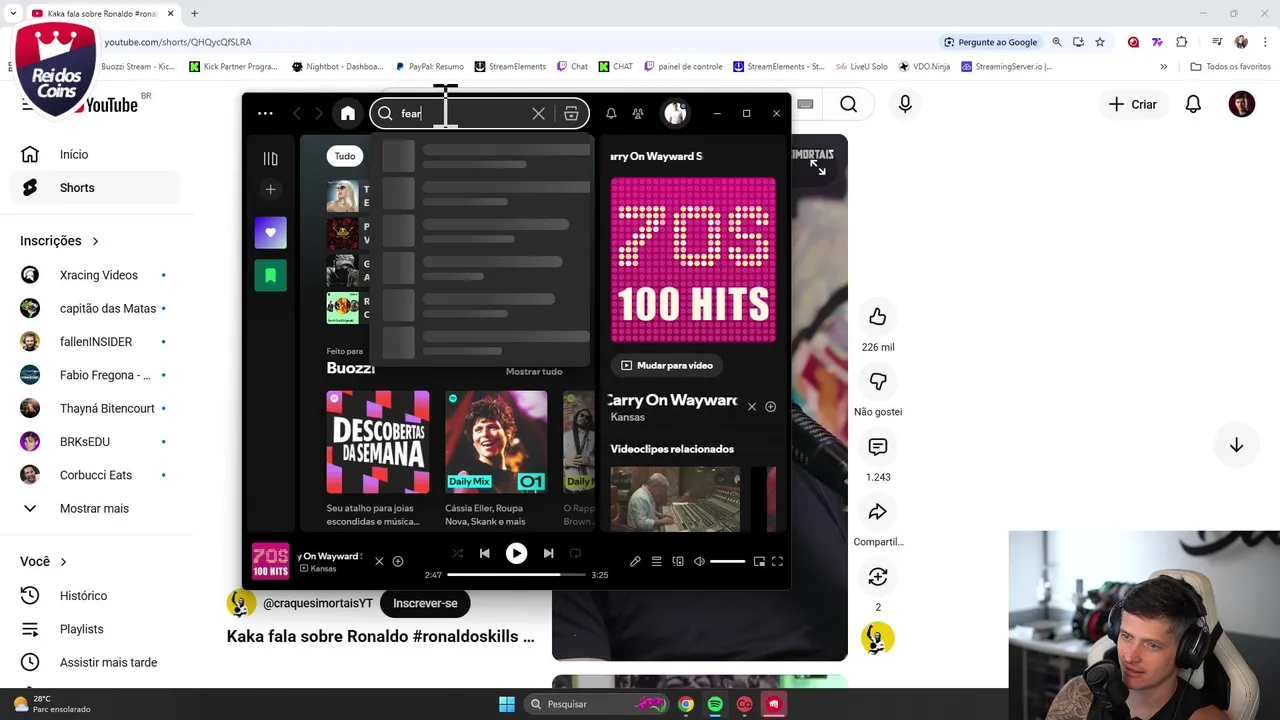Open Spotify three-dot main menu
The image size is (1280, 720).
coord(265,114)
